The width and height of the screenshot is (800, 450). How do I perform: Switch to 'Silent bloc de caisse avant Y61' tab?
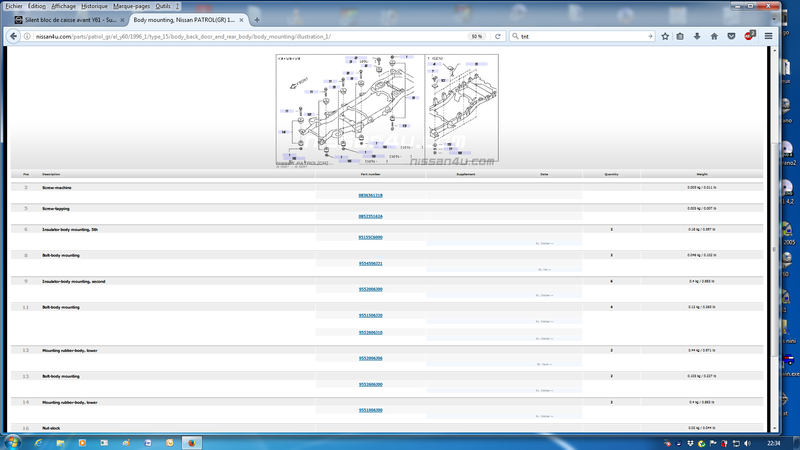68,20
